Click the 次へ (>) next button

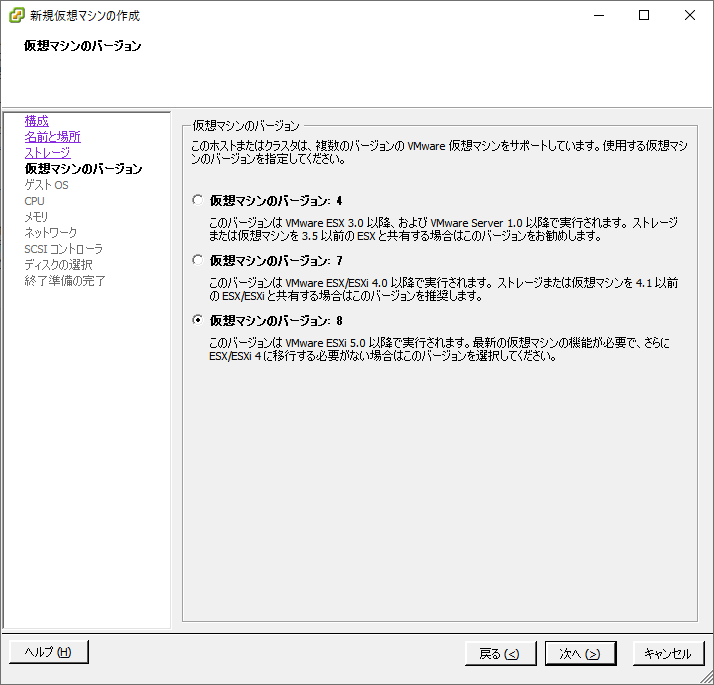pyautogui.click(x=581, y=654)
